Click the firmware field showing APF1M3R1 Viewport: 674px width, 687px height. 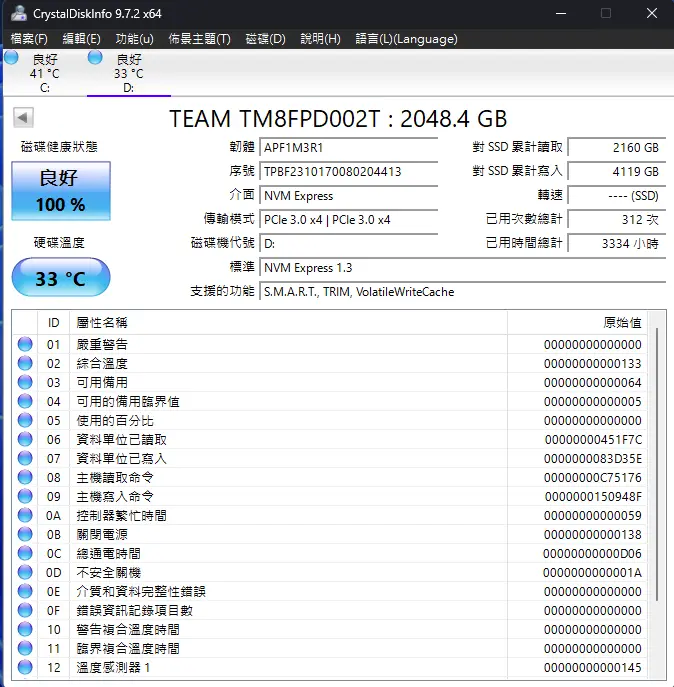coord(349,147)
